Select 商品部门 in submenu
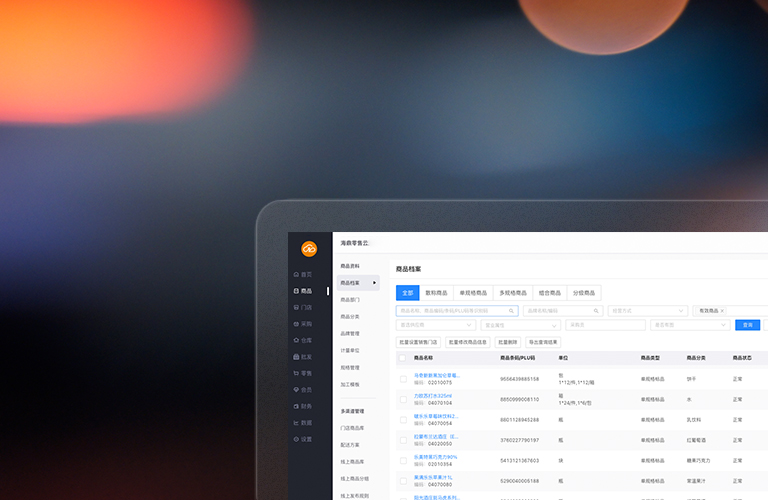Screen dimensions: 768x500 (350, 300)
